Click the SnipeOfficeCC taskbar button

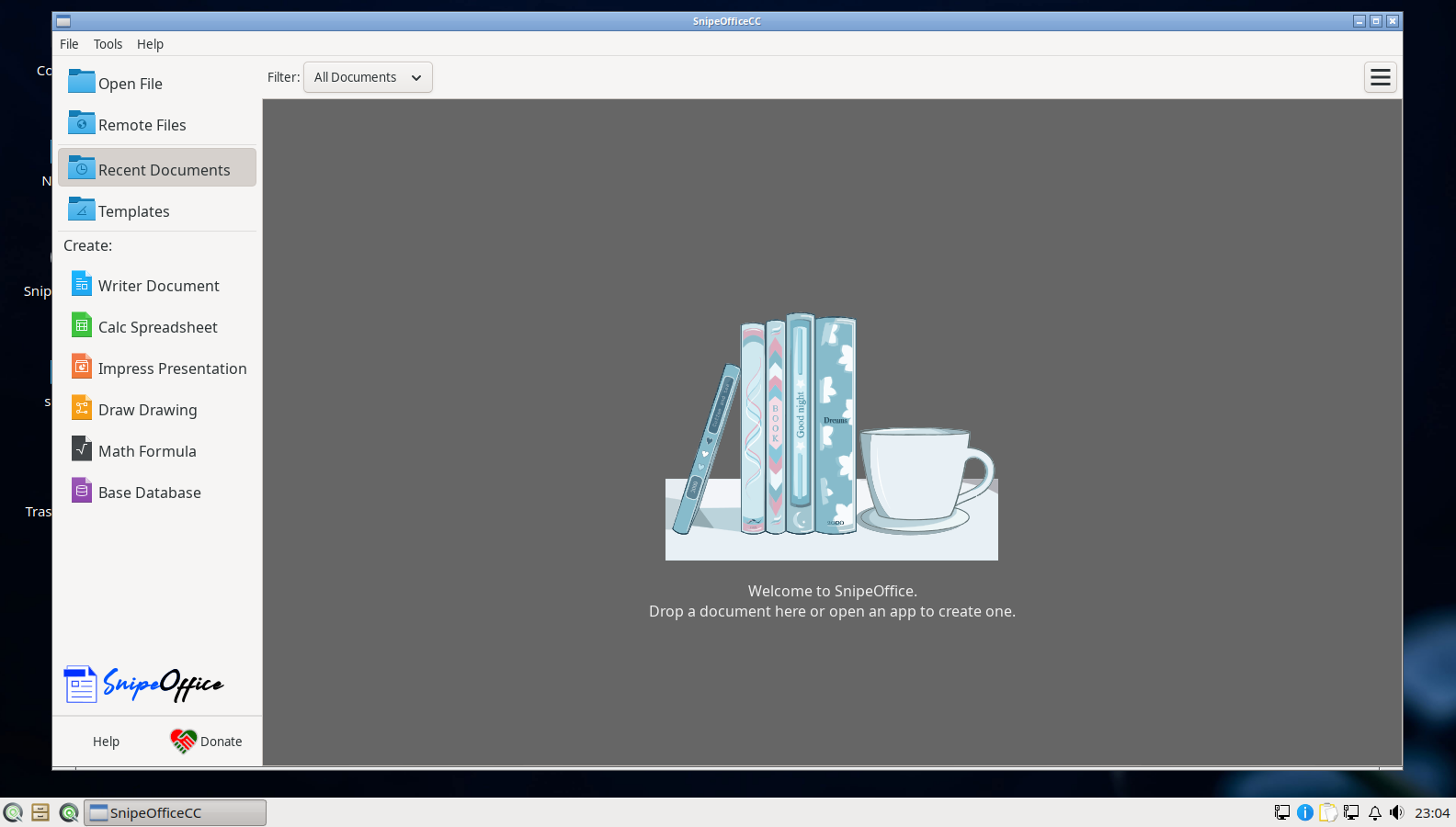(x=176, y=812)
